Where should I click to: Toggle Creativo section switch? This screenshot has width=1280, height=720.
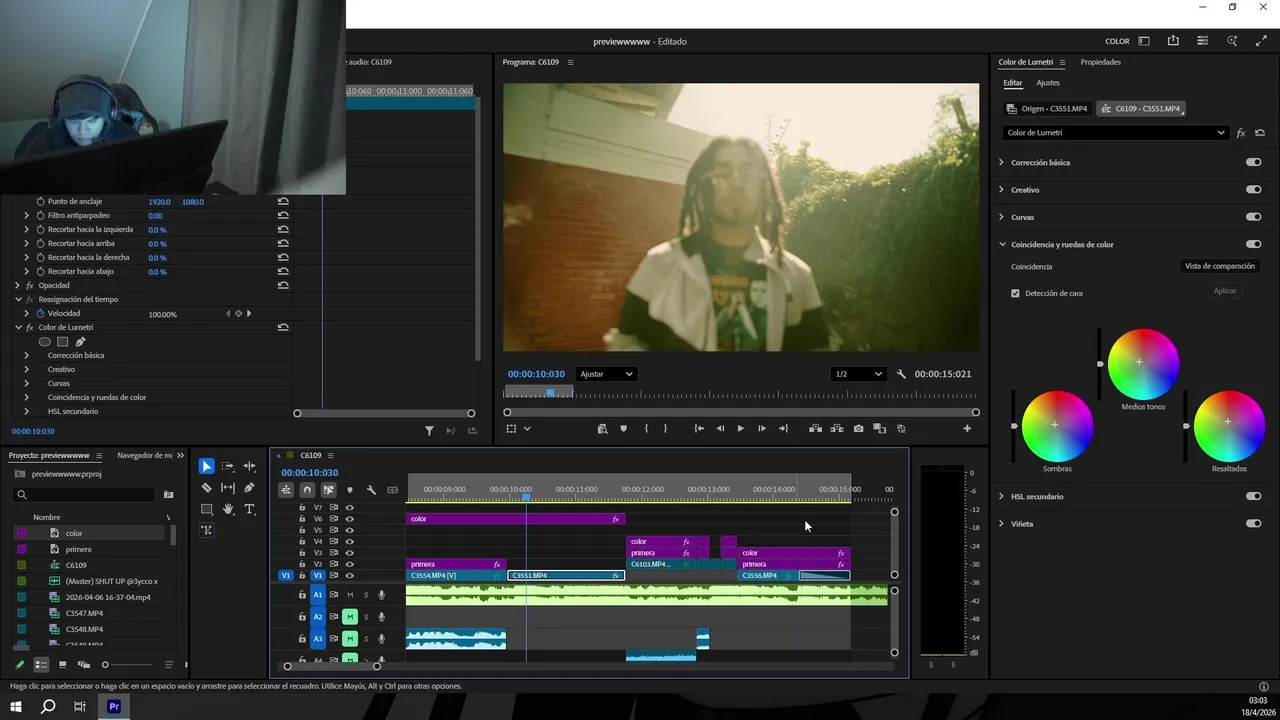pos(1253,189)
